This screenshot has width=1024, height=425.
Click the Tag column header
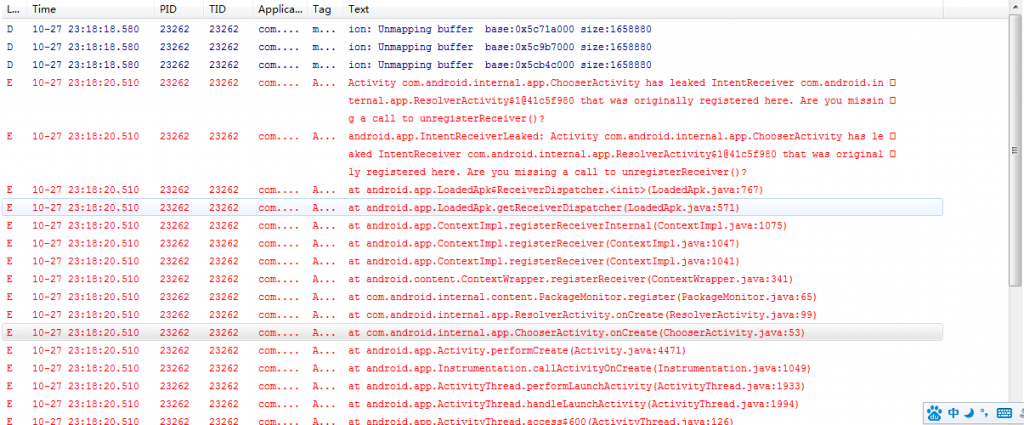click(325, 9)
